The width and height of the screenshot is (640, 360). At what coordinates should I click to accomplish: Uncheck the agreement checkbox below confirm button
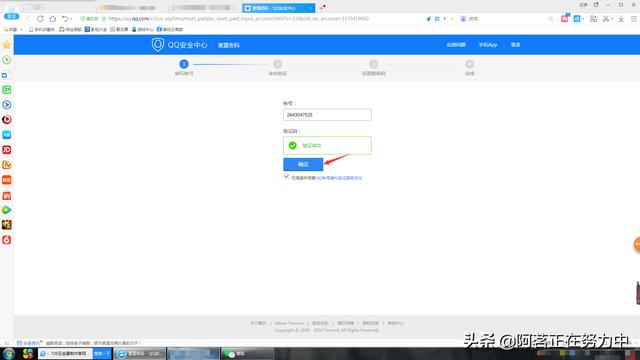tap(287, 177)
